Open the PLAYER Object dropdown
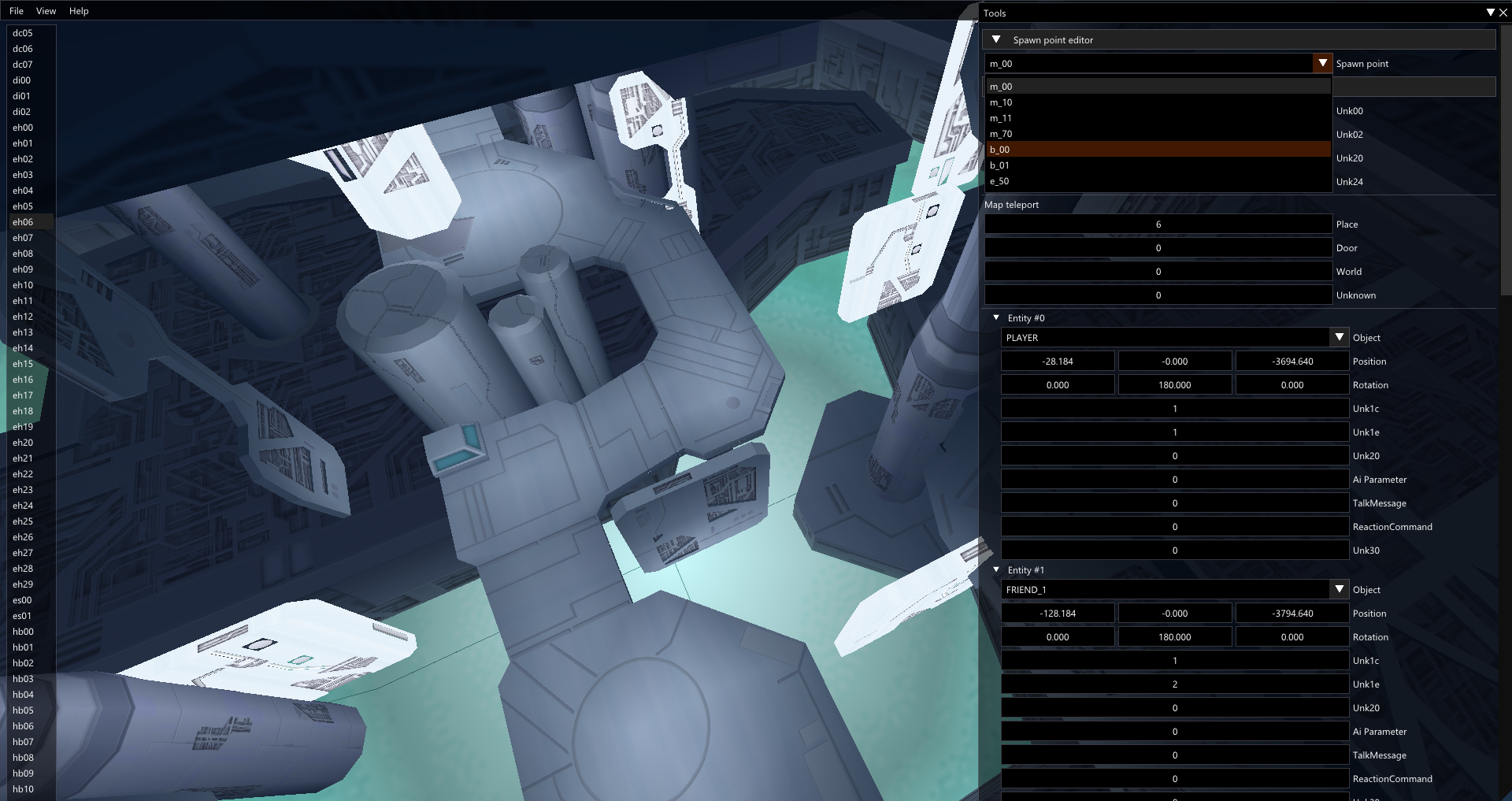This screenshot has height=801, width=1512. [x=1340, y=337]
